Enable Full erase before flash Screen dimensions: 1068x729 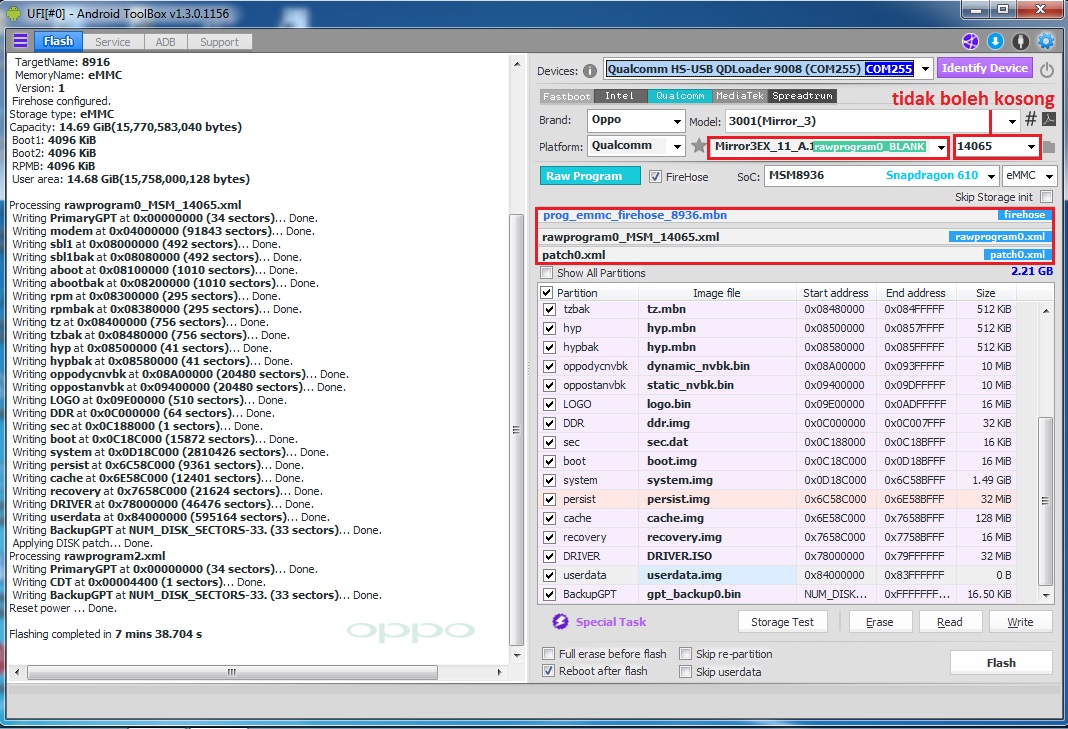(x=548, y=653)
